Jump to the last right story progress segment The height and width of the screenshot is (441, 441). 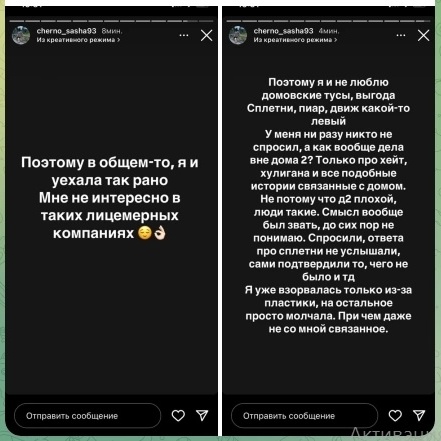pos(423,21)
